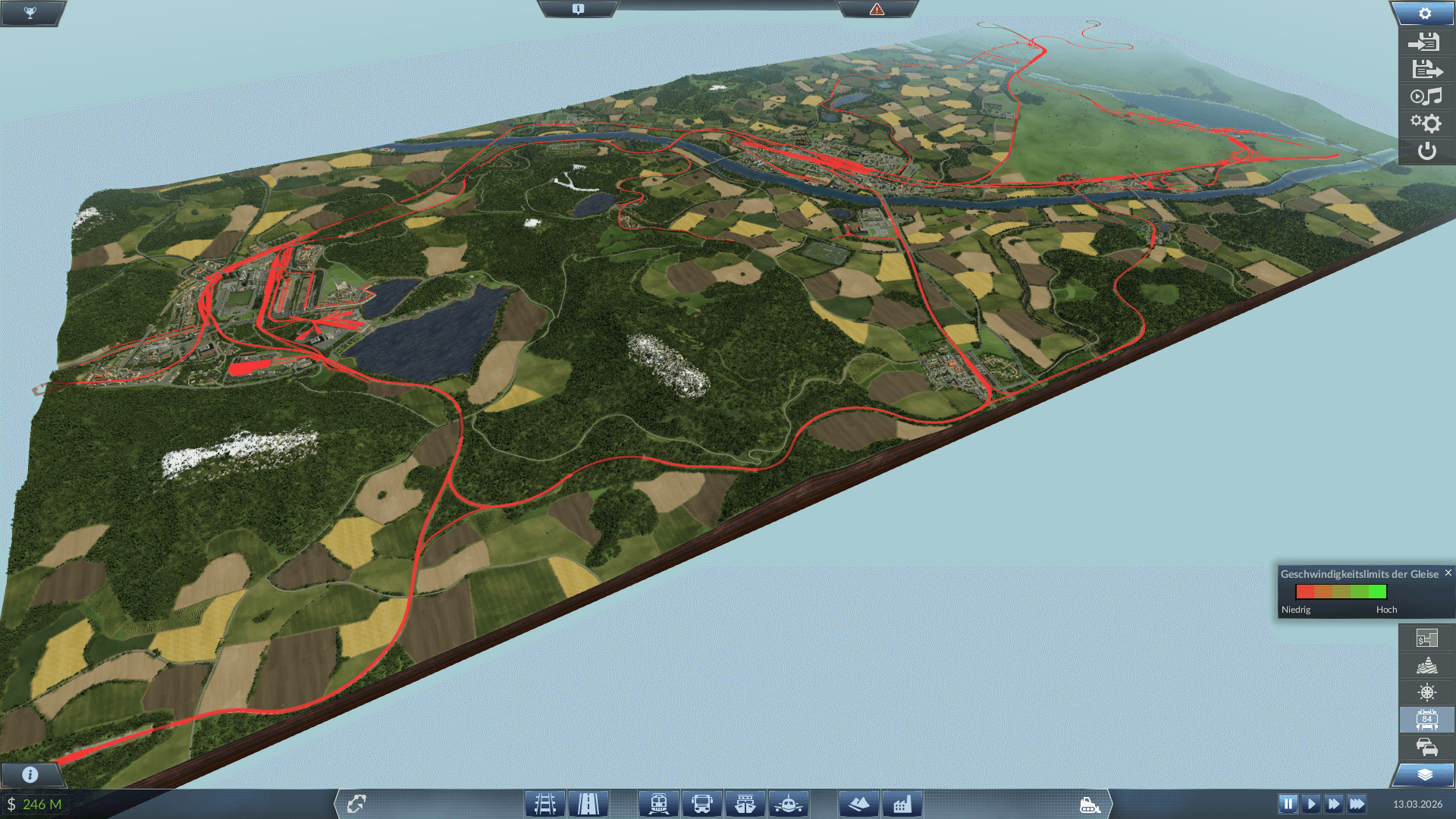1456x819 pixels.
Task: Click the power quit icon
Action: [x=1426, y=151]
